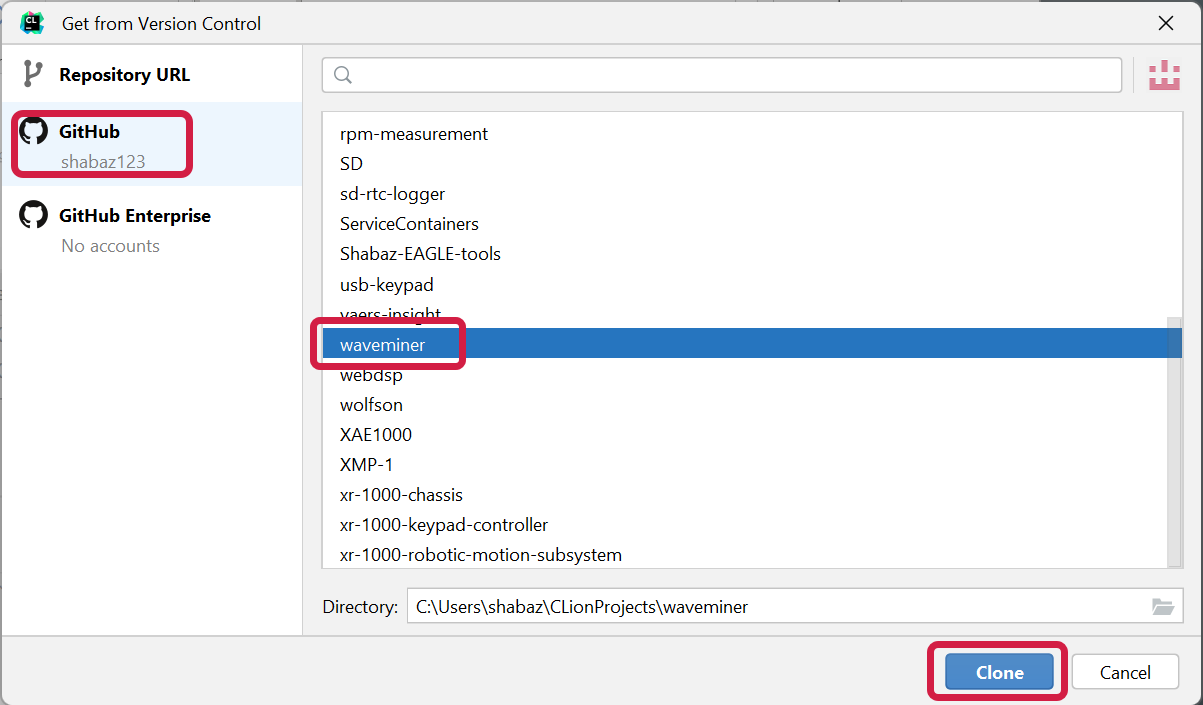Viewport: 1203px width, 705px height.
Task: Click the repository search field
Action: point(722,75)
